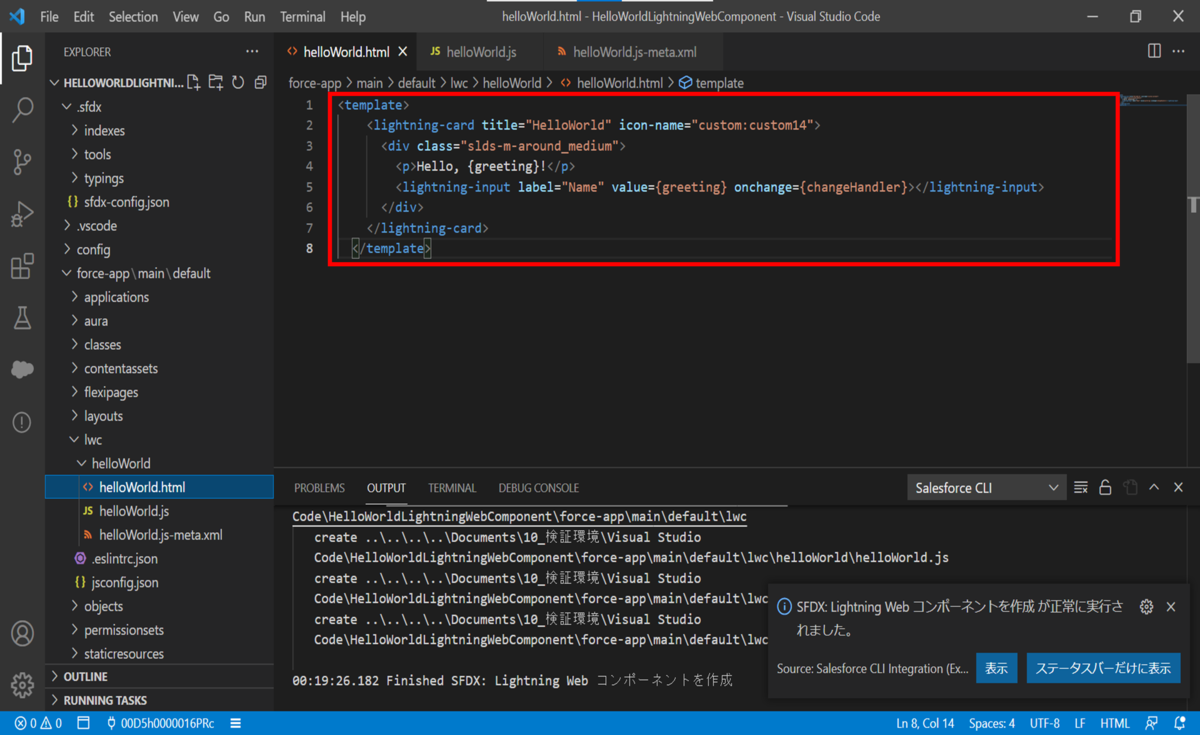Switch to helloWorld.js editor tab
Screen dimensions: 1200x735
point(480,52)
